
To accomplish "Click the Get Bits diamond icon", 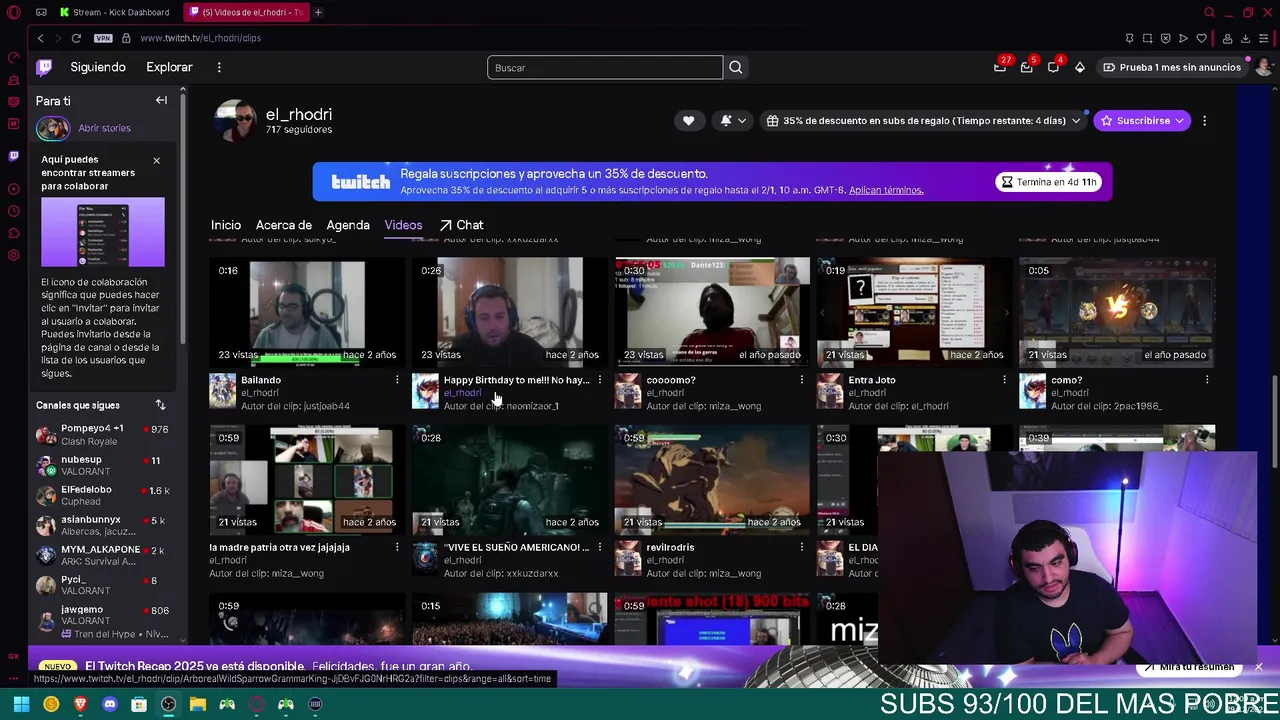I will pos(1080,67).
